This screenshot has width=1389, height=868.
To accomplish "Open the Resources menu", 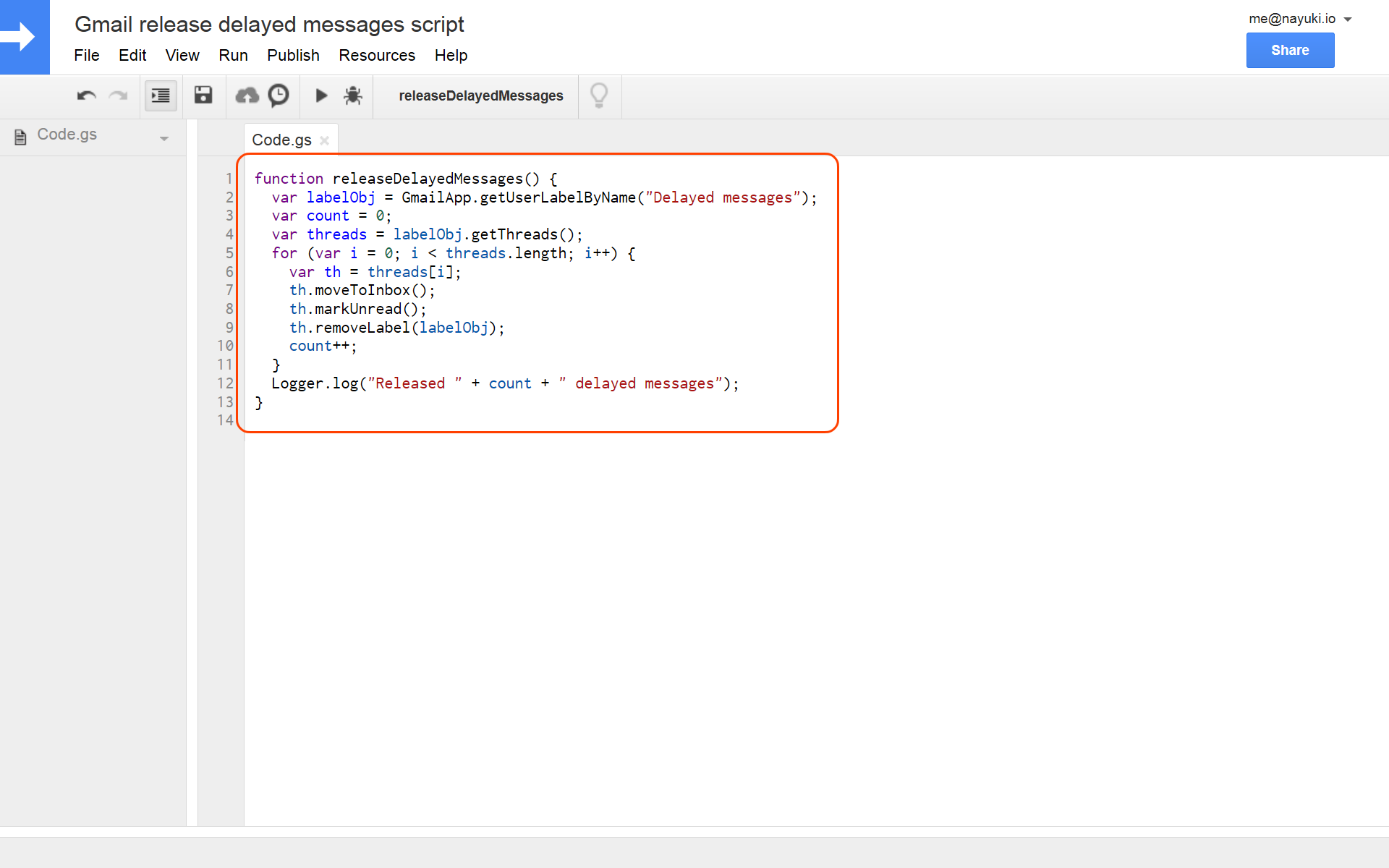I will (377, 56).
